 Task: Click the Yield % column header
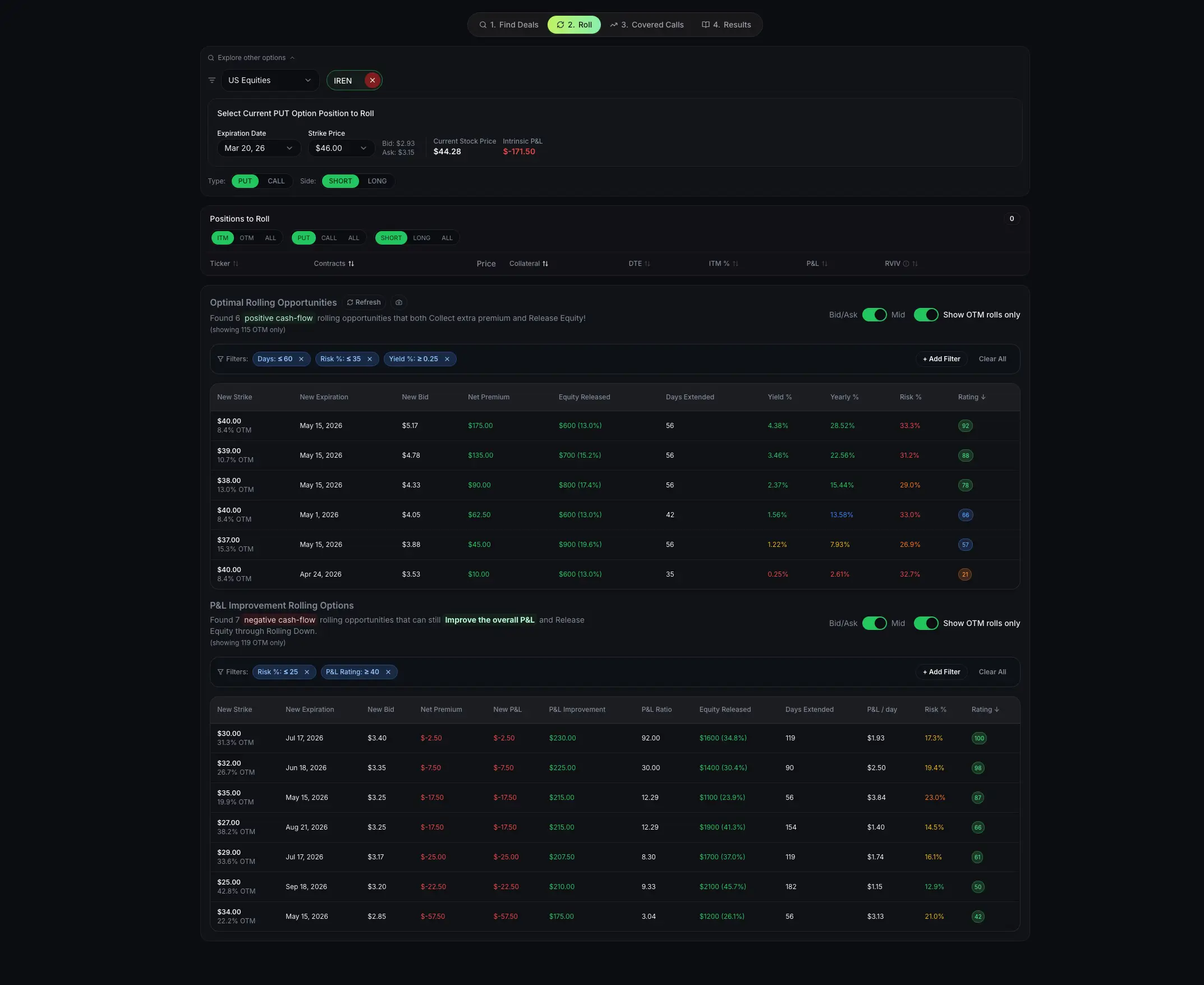tap(779, 397)
